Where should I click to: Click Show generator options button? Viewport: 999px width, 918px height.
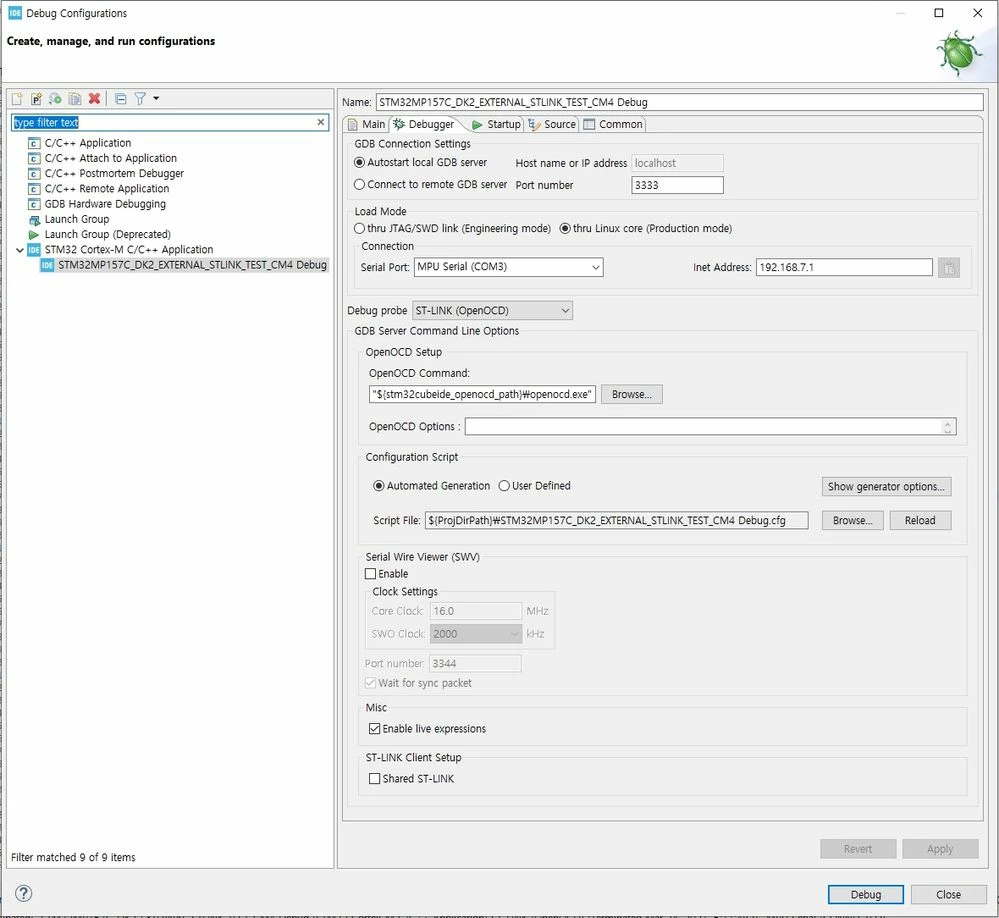(886, 487)
